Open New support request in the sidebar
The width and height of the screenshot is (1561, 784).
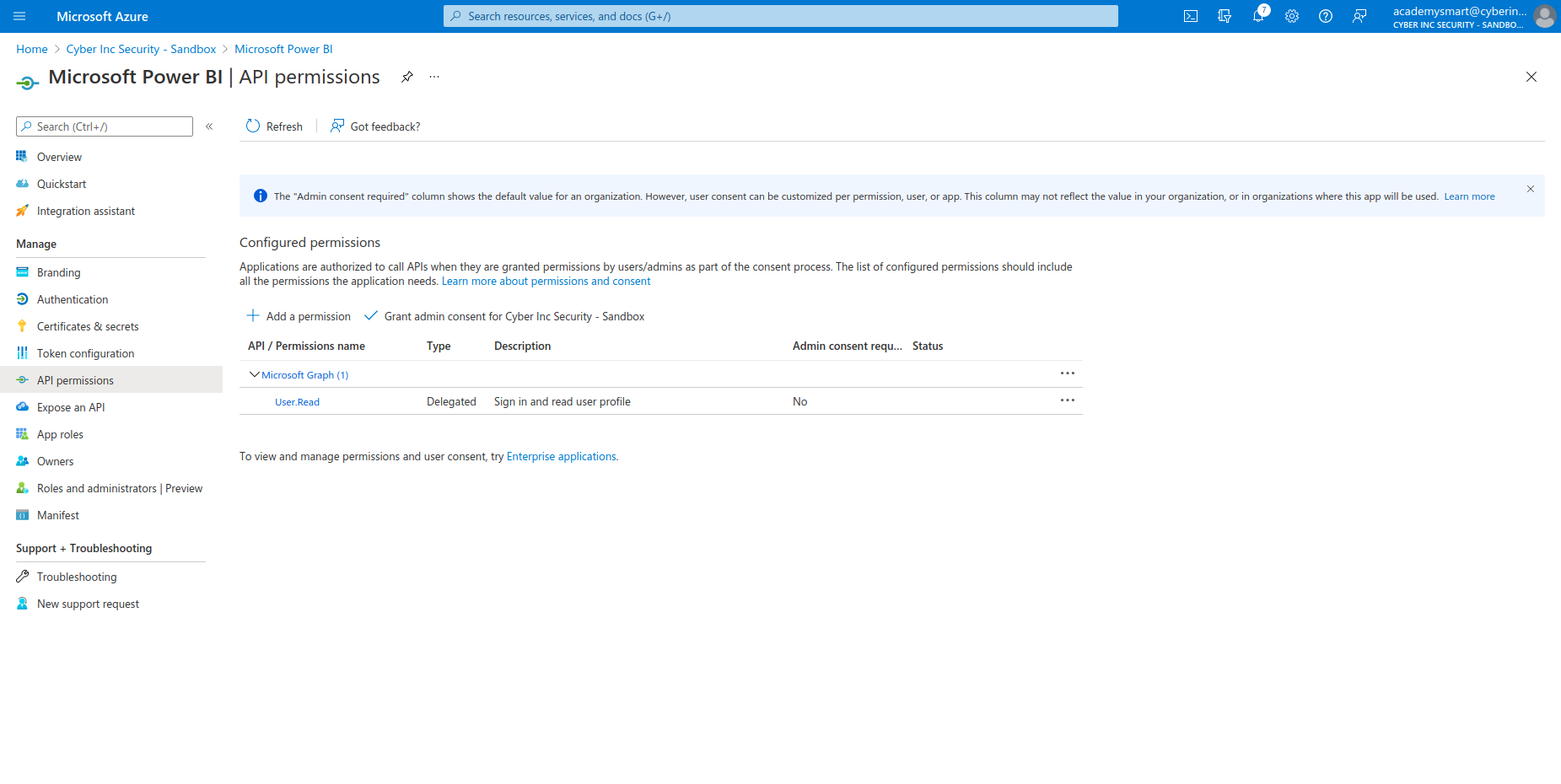tap(88, 604)
